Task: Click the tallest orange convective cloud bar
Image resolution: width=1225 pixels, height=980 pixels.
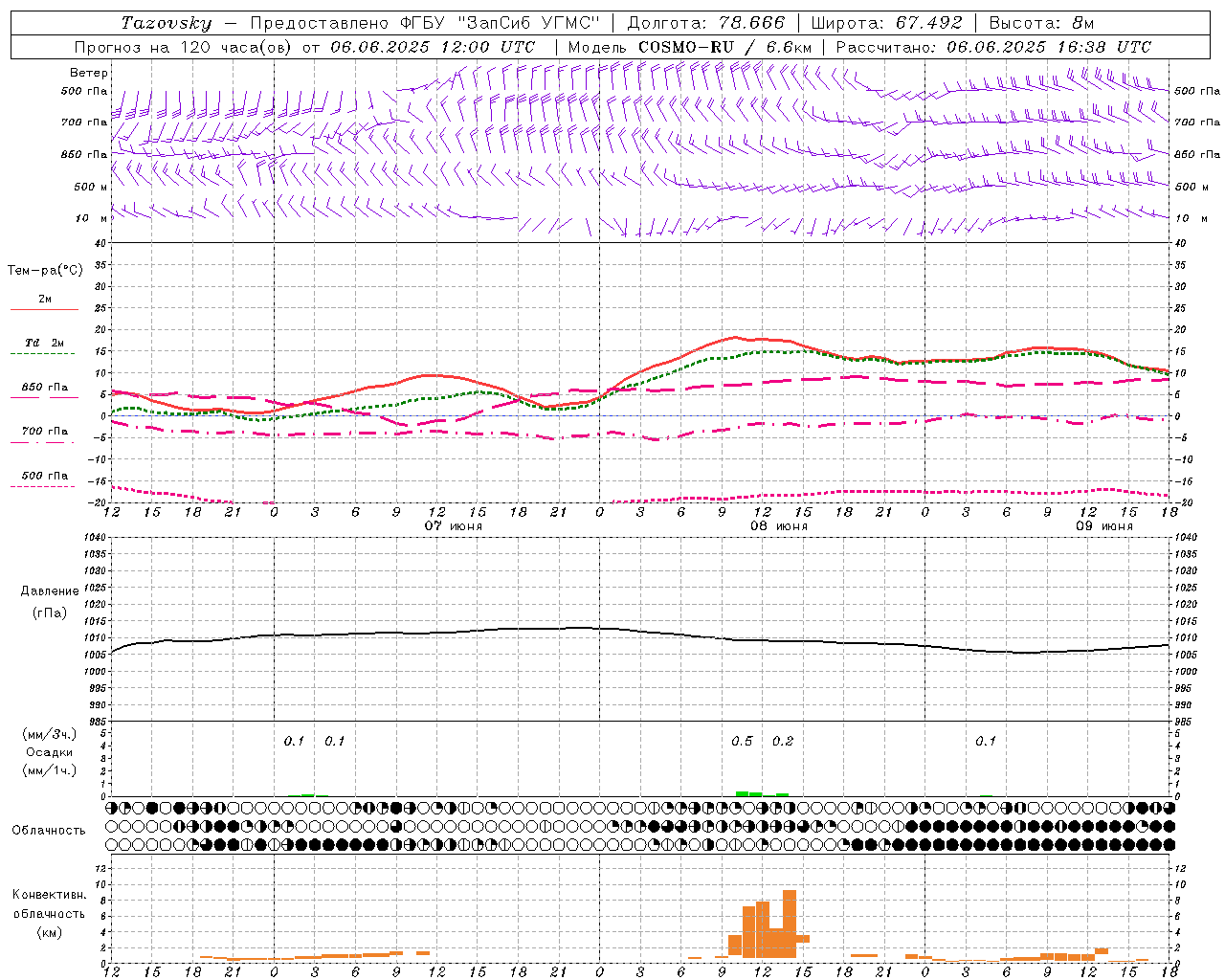Action: click(790, 924)
